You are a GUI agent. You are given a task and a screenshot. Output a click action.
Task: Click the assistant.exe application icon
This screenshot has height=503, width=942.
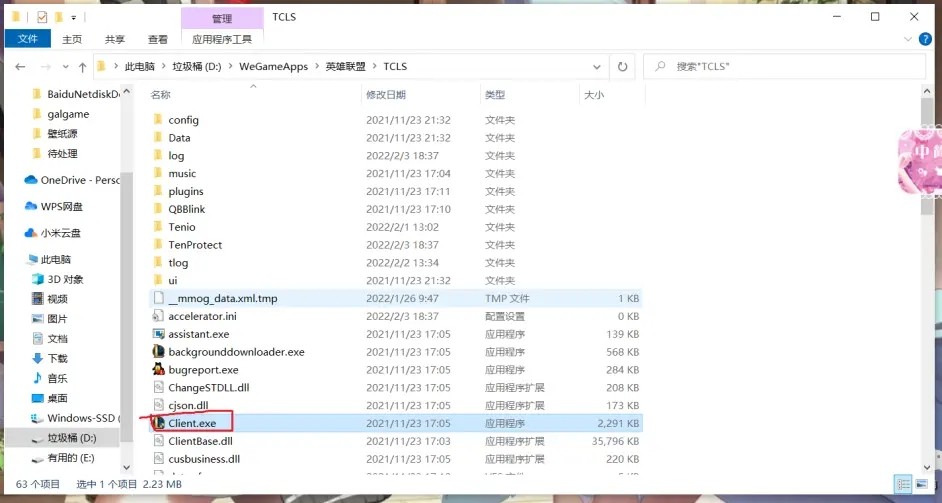pyautogui.click(x=159, y=334)
